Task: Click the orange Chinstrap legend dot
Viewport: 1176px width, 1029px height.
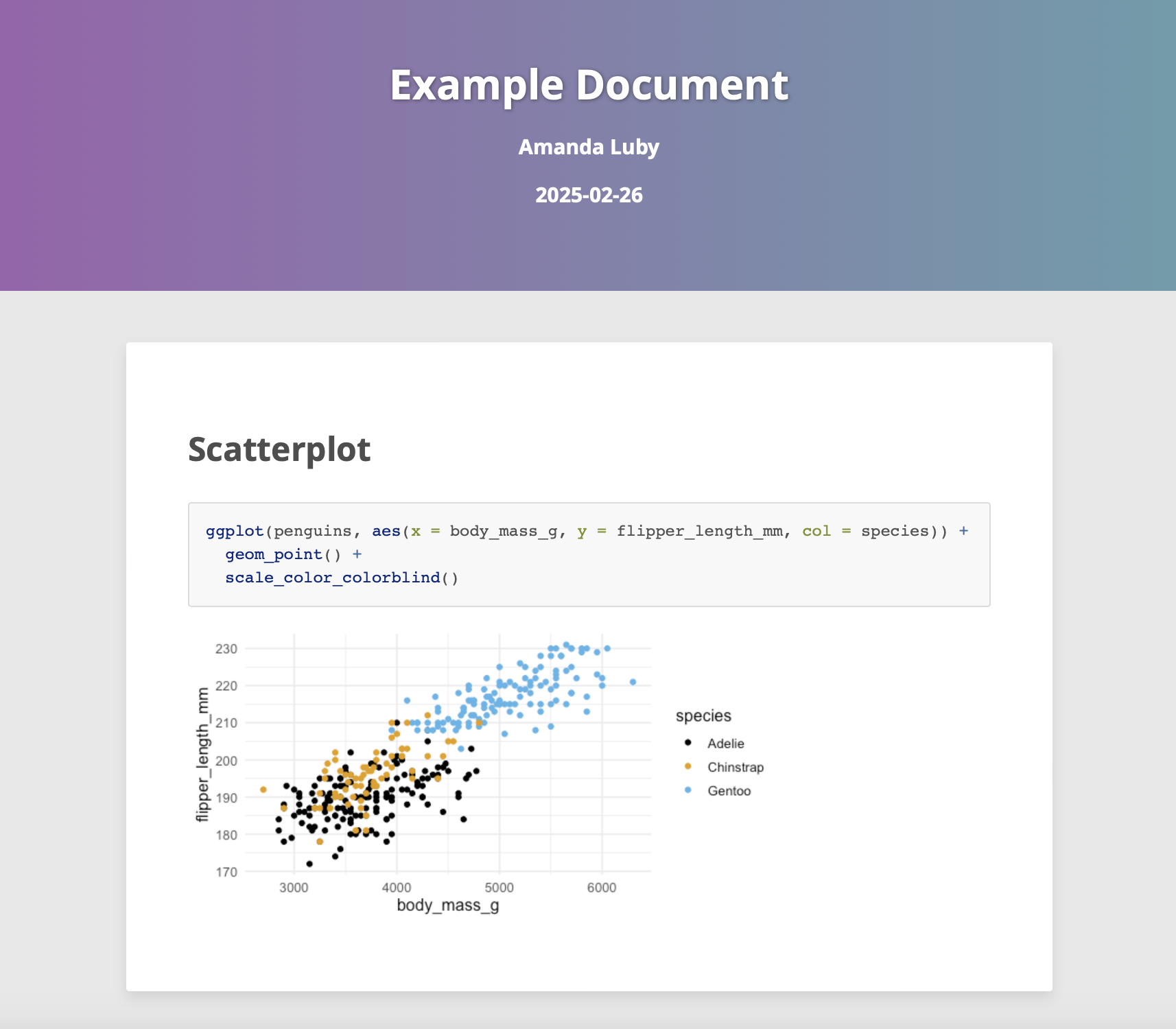Action: pos(688,766)
